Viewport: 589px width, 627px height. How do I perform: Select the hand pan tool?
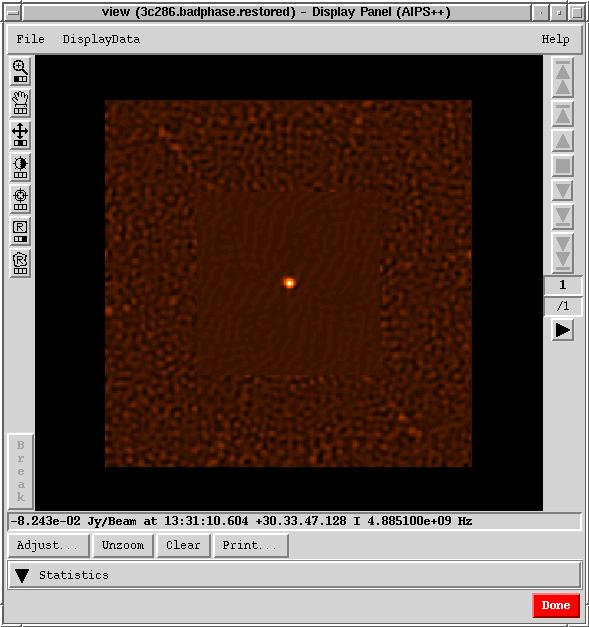coord(20,103)
